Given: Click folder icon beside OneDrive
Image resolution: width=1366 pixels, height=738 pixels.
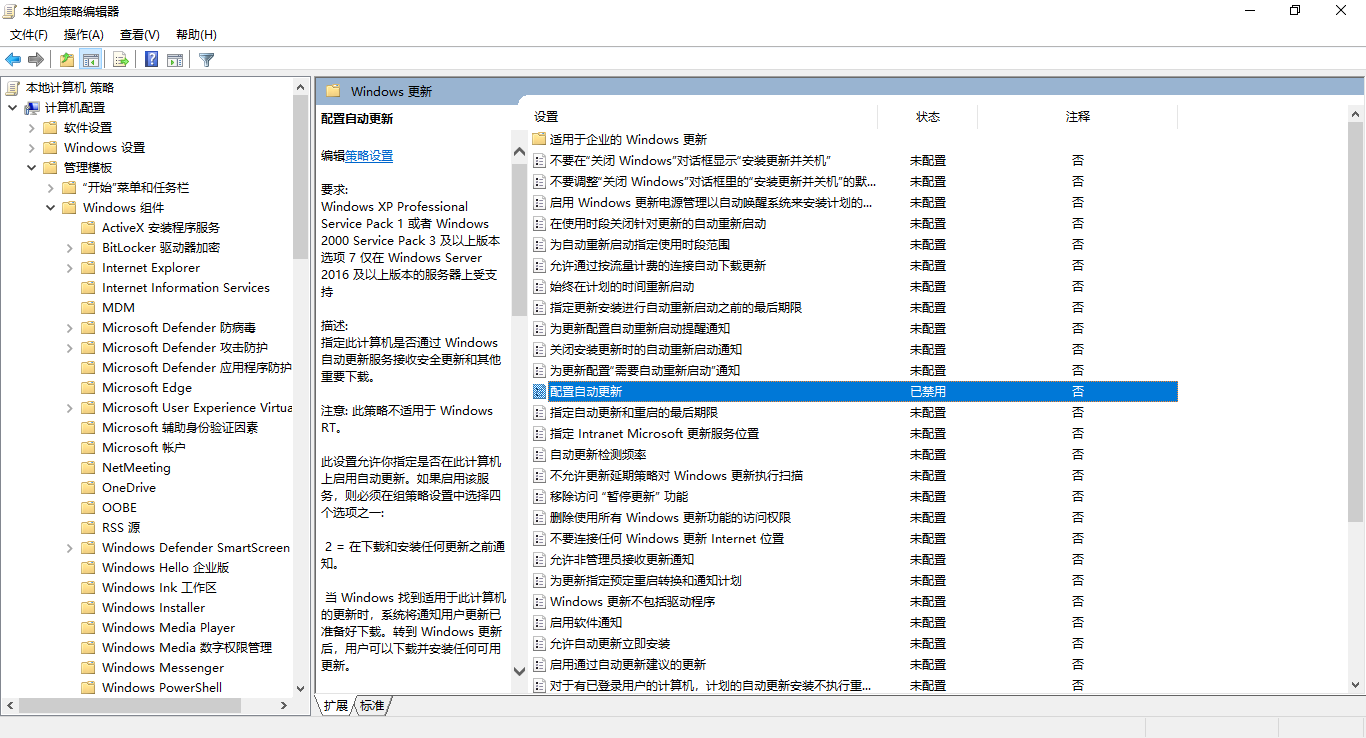Looking at the screenshot, I should click(x=89, y=488).
